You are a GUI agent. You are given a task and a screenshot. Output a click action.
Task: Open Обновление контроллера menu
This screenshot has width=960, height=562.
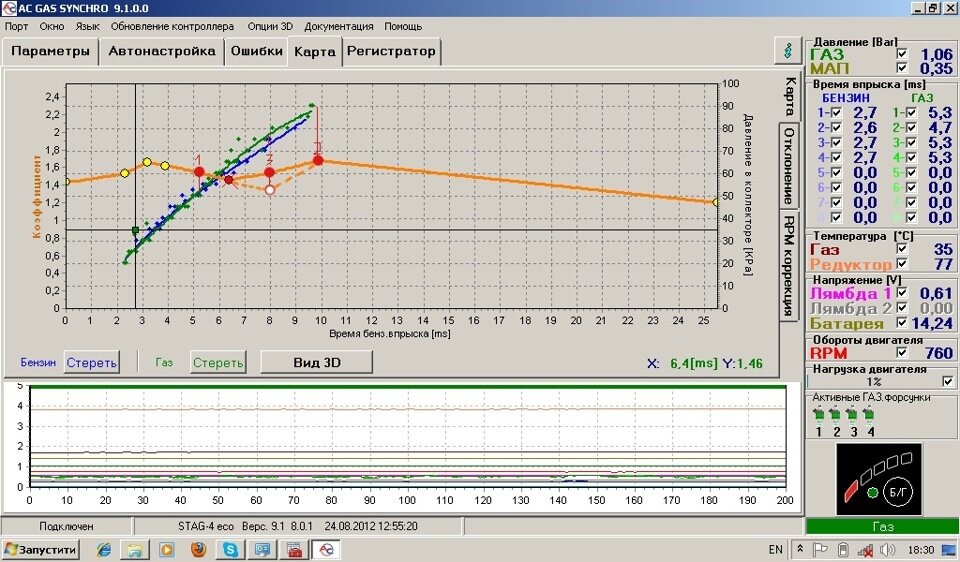point(172,26)
